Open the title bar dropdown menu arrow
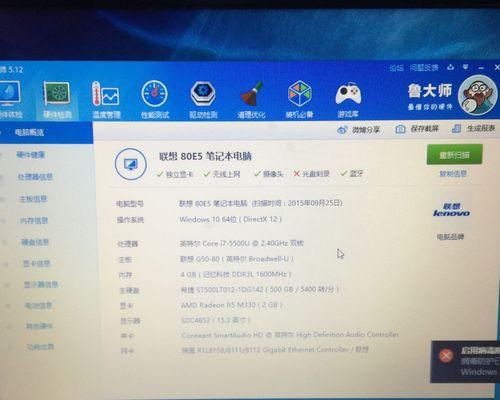 click(x=465, y=68)
